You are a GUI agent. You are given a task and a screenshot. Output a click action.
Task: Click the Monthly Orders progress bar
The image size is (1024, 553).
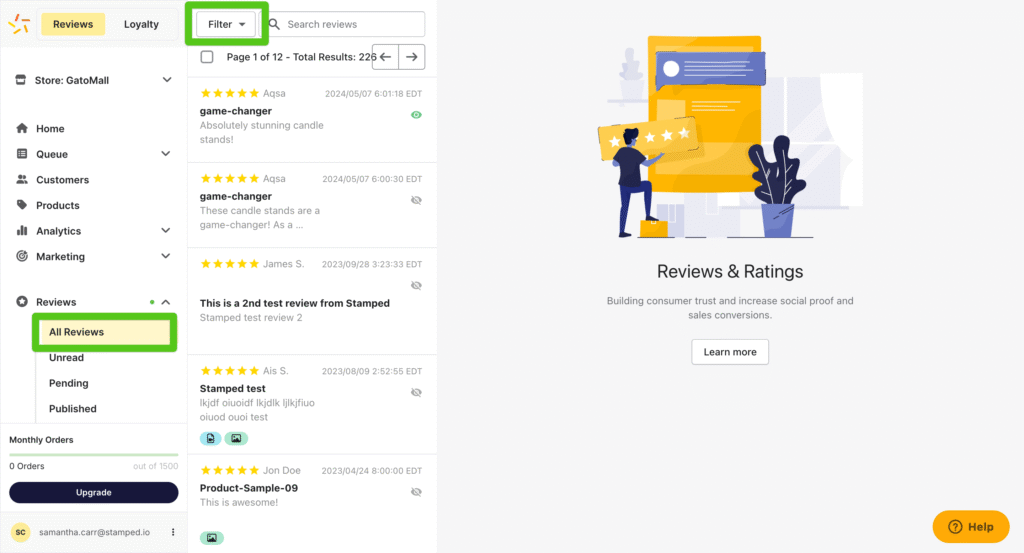[93, 455]
